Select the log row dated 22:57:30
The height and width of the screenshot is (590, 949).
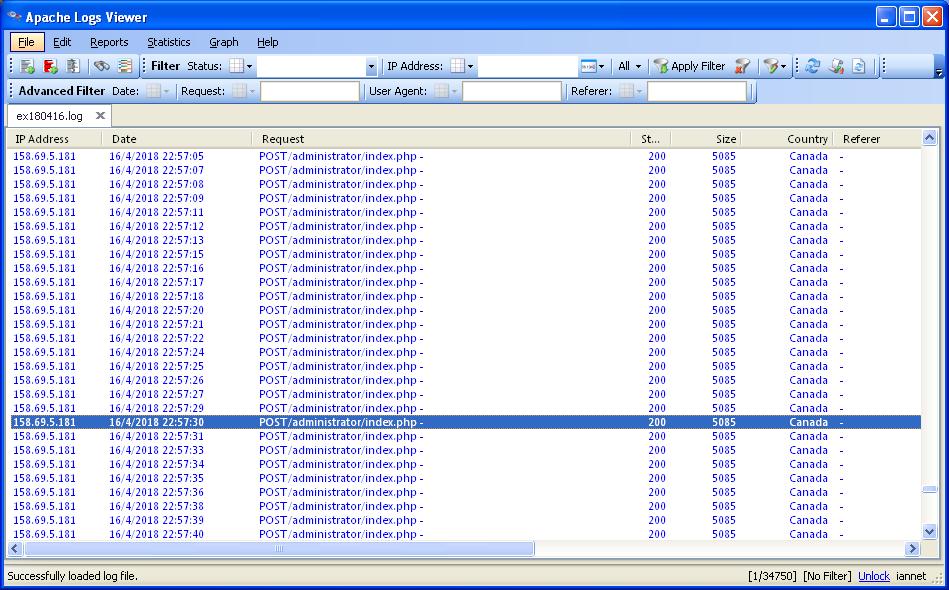click(x=464, y=422)
